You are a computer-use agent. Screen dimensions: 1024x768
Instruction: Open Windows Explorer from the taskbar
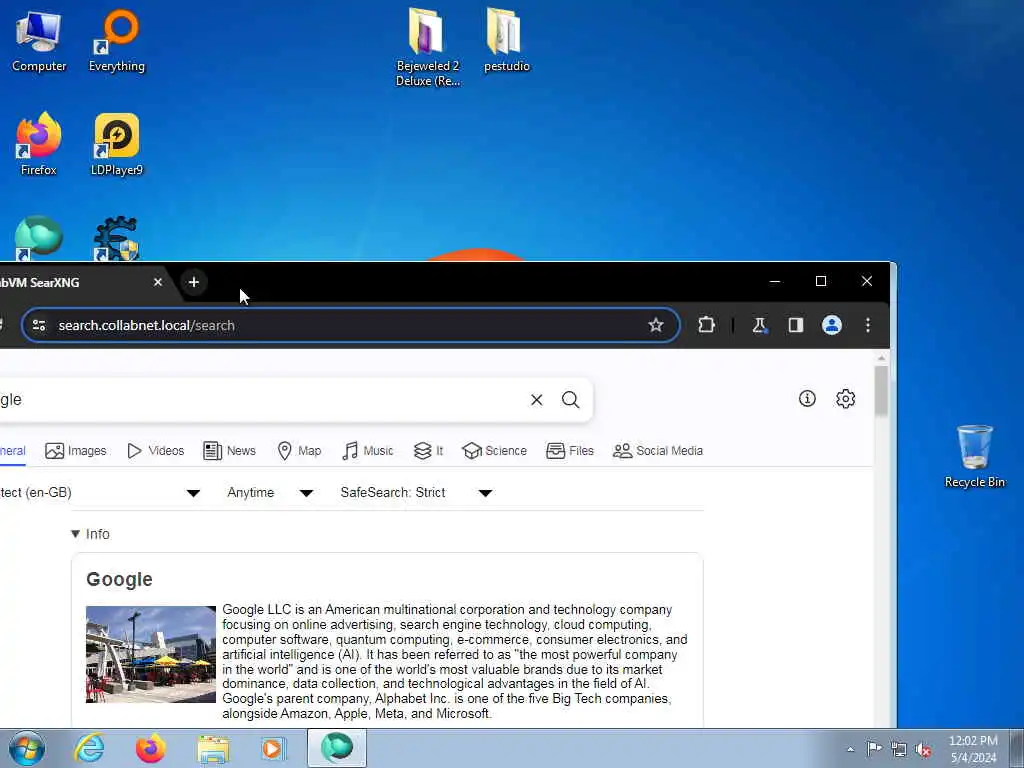pyautogui.click(x=213, y=748)
